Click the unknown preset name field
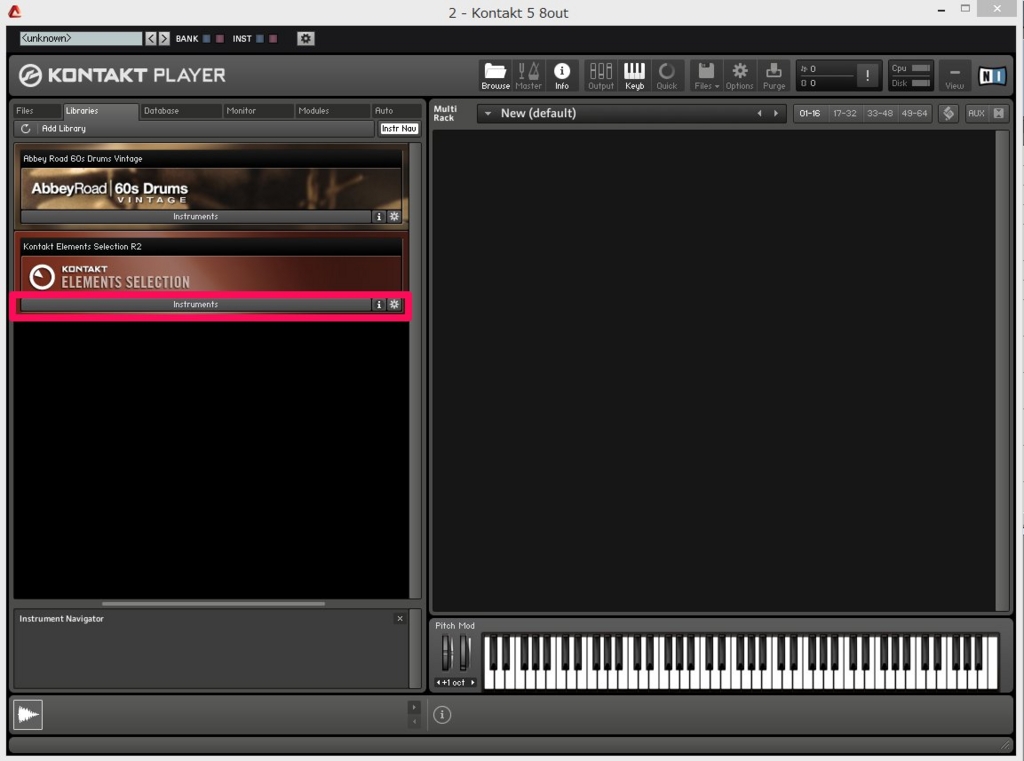1024x761 pixels. tap(80, 39)
